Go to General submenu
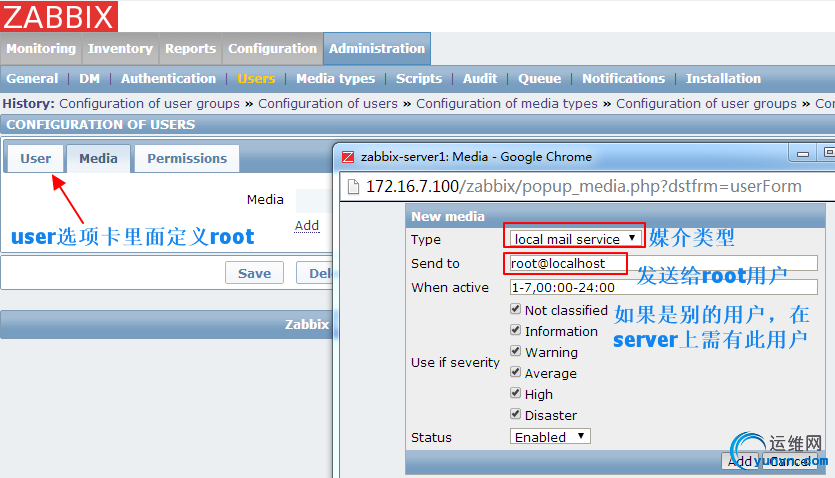Viewport: 835px width, 478px height. [32, 79]
